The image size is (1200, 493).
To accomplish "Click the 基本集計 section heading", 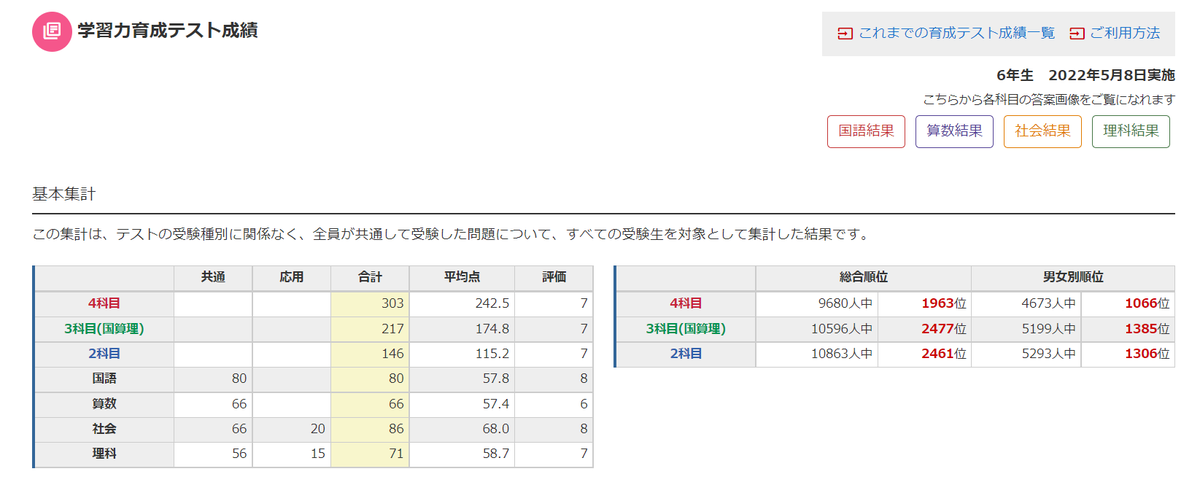I will [63, 193].
